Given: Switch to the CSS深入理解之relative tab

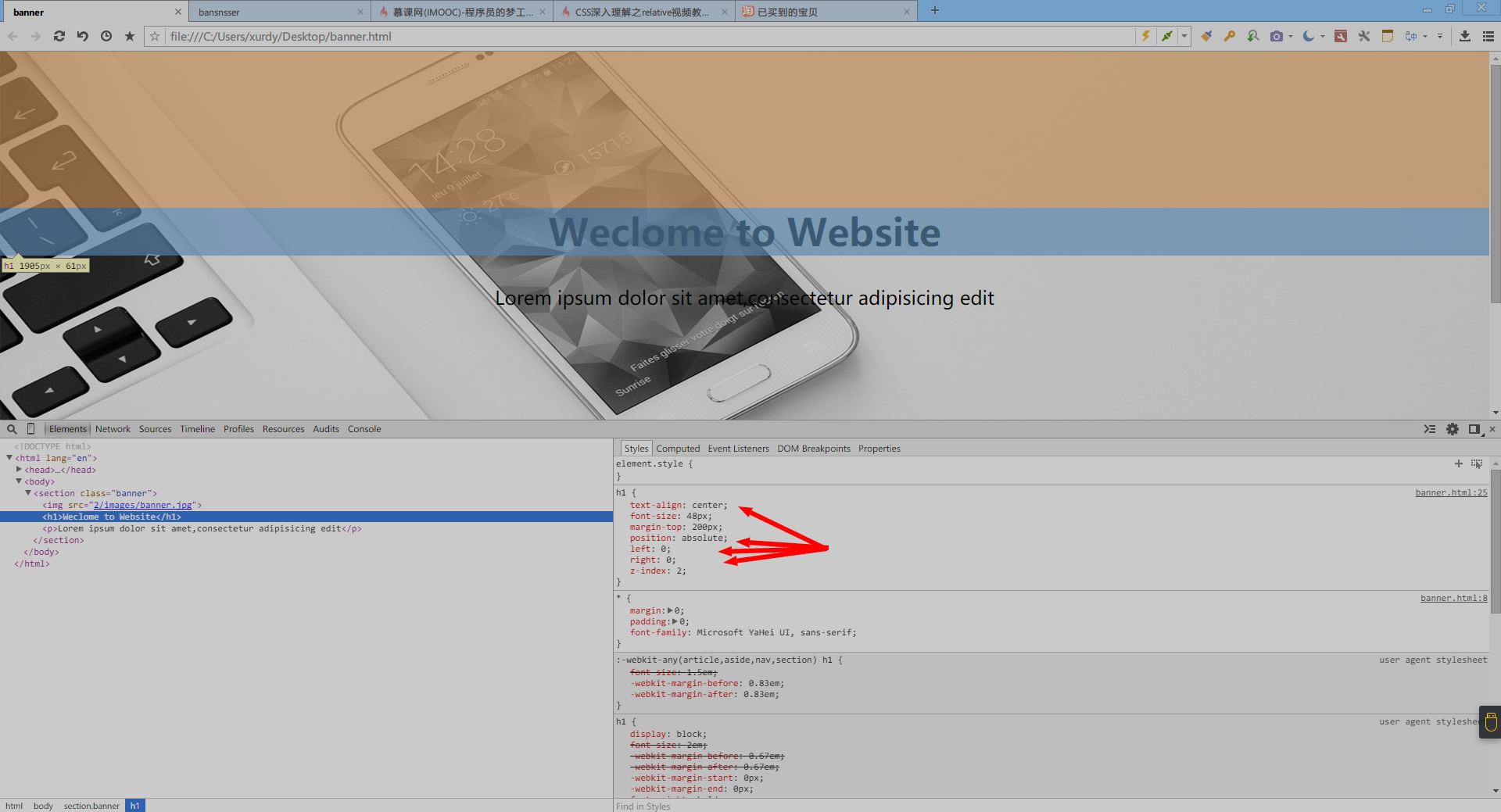Looking at the screenshot, I should [x=644, y=12].
